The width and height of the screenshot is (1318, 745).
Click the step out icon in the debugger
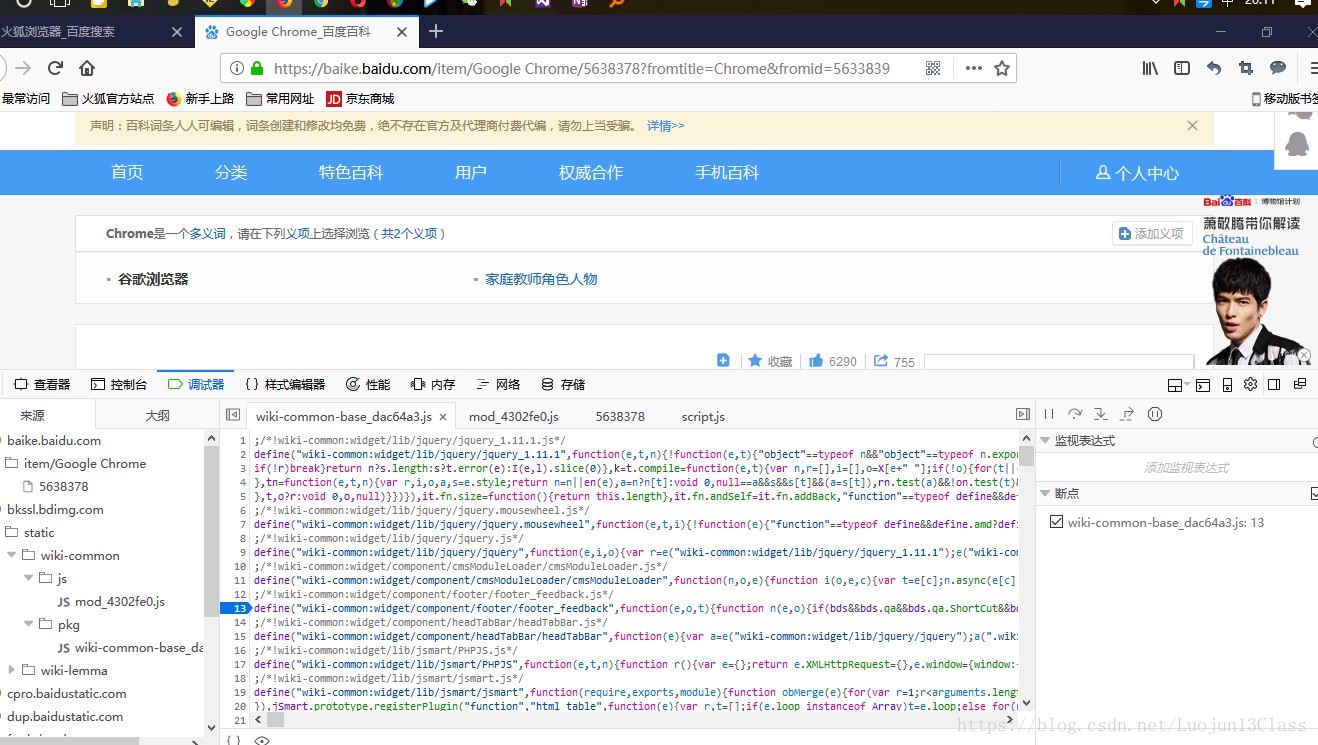[x=1127, y=415]
